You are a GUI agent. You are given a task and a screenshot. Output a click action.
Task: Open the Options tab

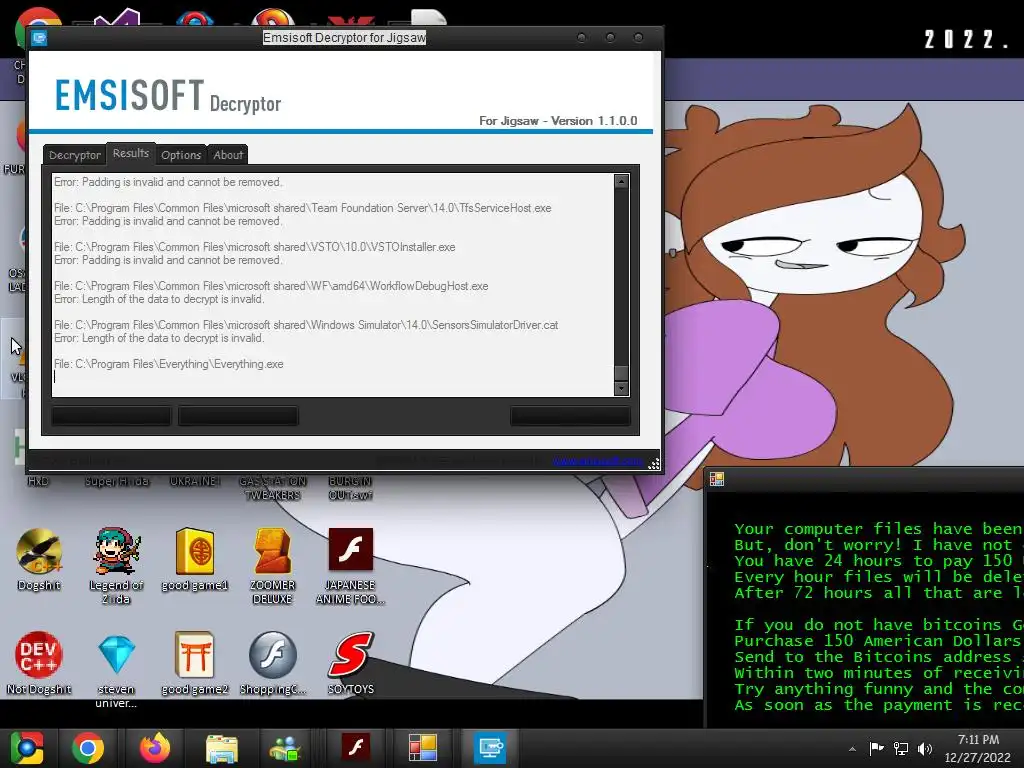[181, 155]
